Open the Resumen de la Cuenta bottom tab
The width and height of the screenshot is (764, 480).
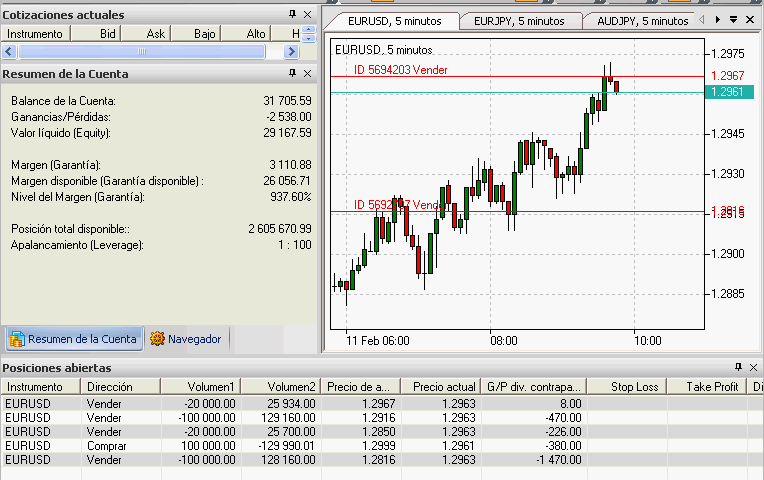[75, 339]
